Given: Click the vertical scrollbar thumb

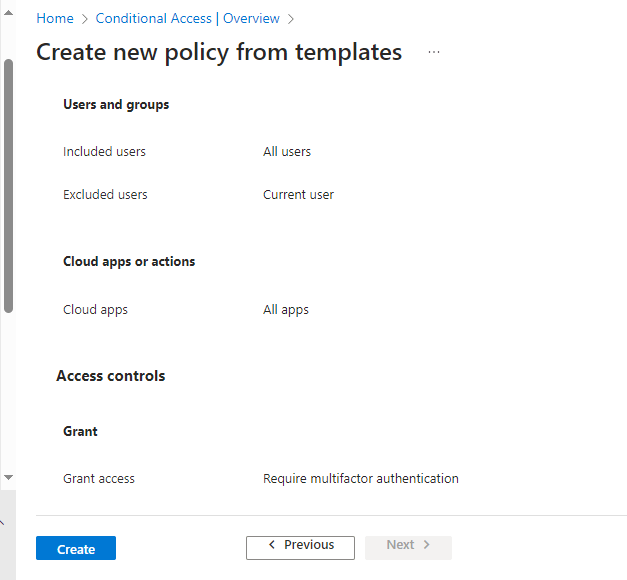Looking at the screenshot, I should pos(9,185).
